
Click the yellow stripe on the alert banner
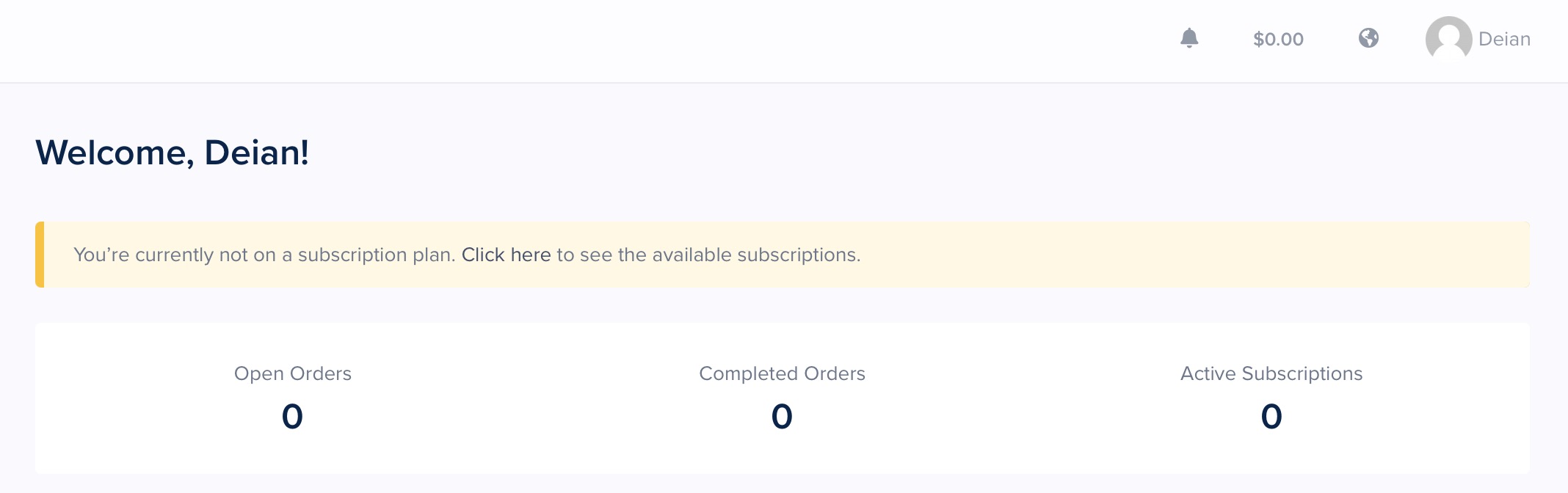40,255
